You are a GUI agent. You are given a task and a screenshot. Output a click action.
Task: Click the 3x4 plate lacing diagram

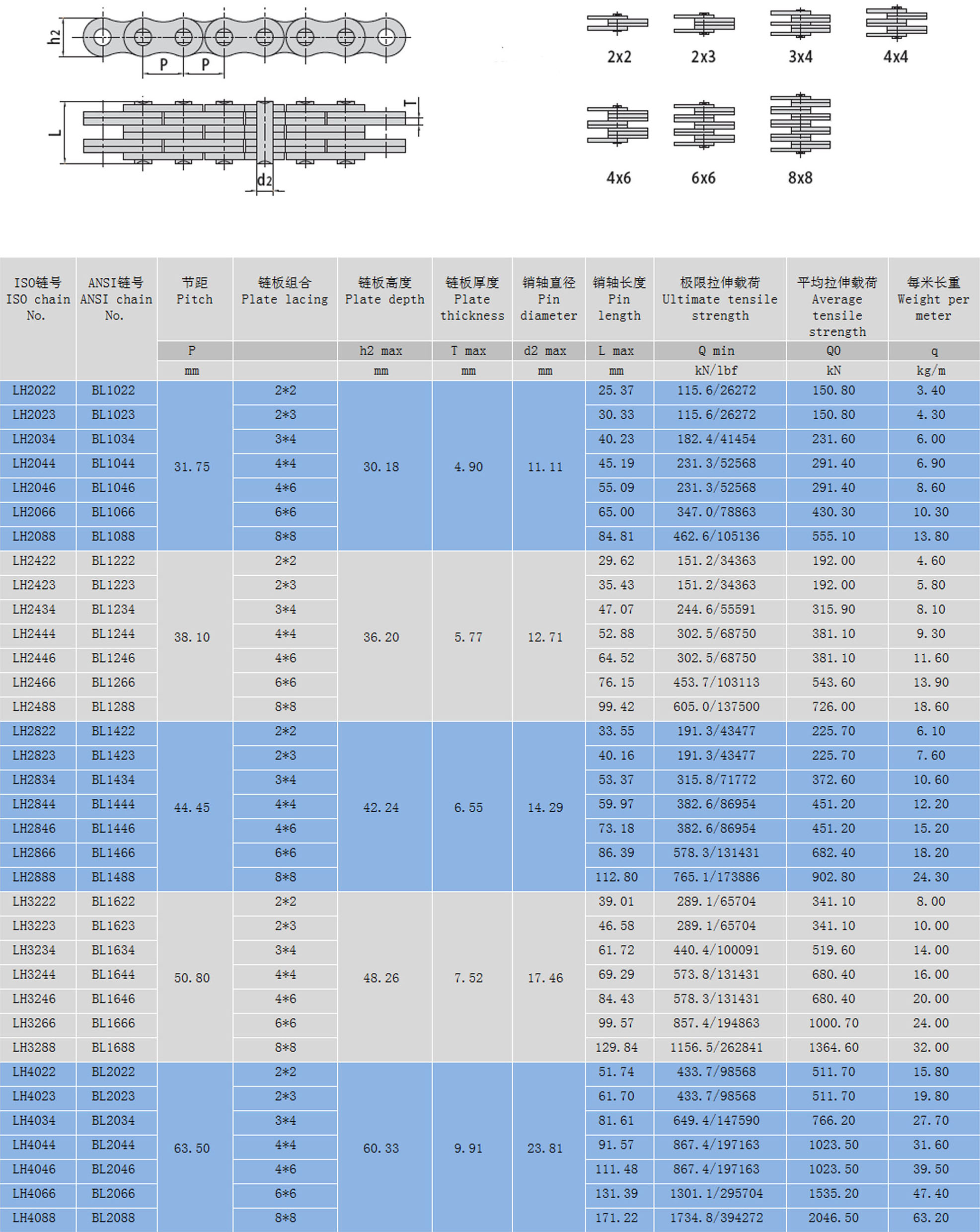[800, 24]
